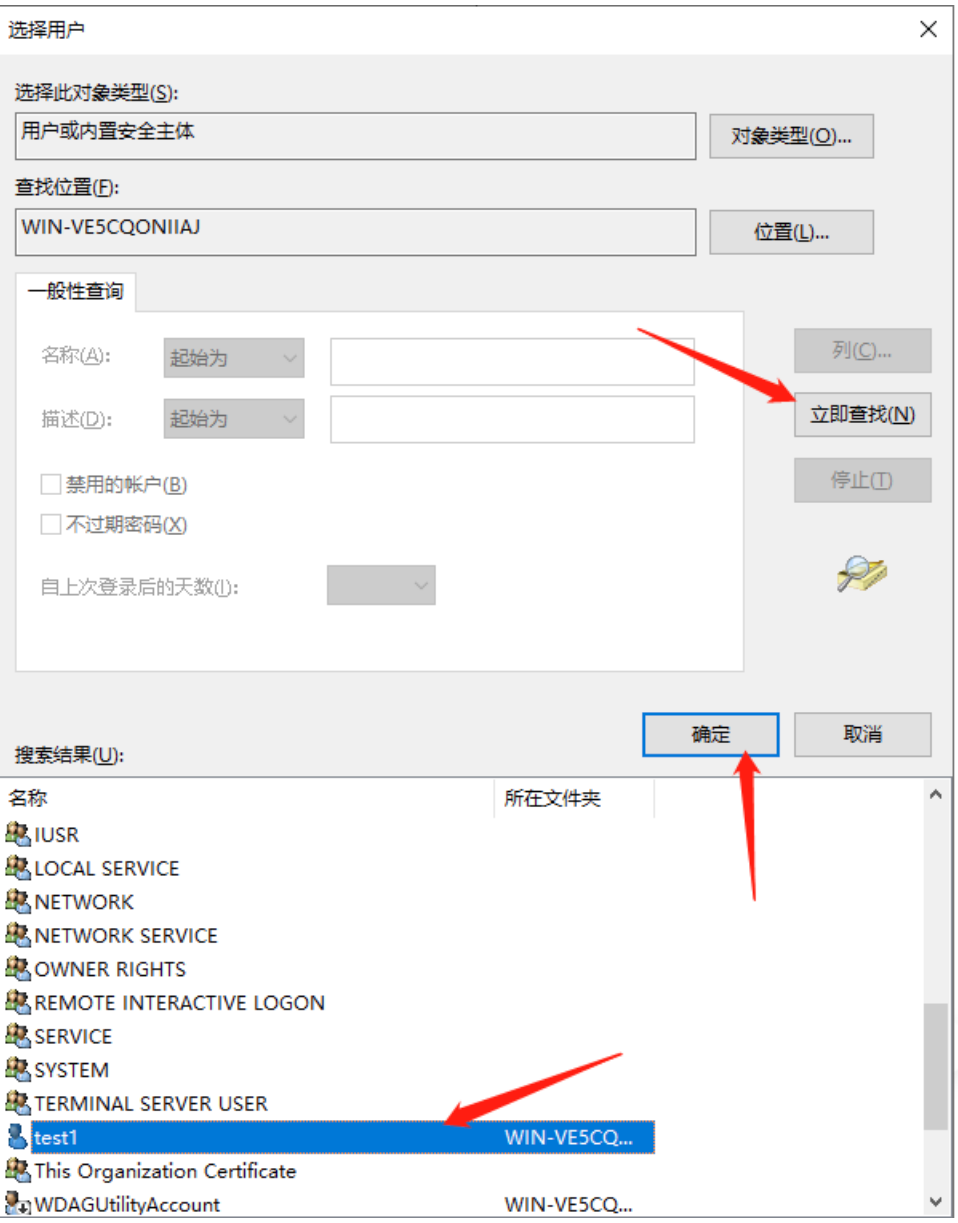
Task: Click the magnifying glass search icon
Action: click(x=862, y=574)
